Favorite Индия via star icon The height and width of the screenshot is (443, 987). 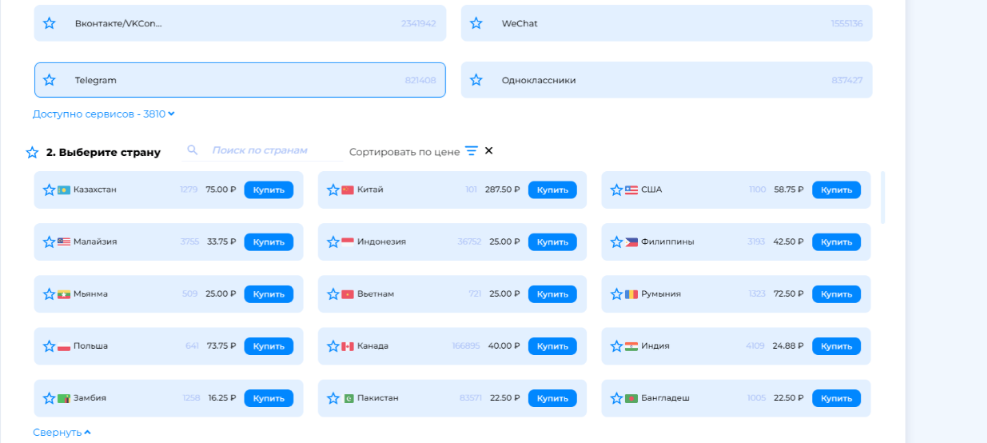617,346
